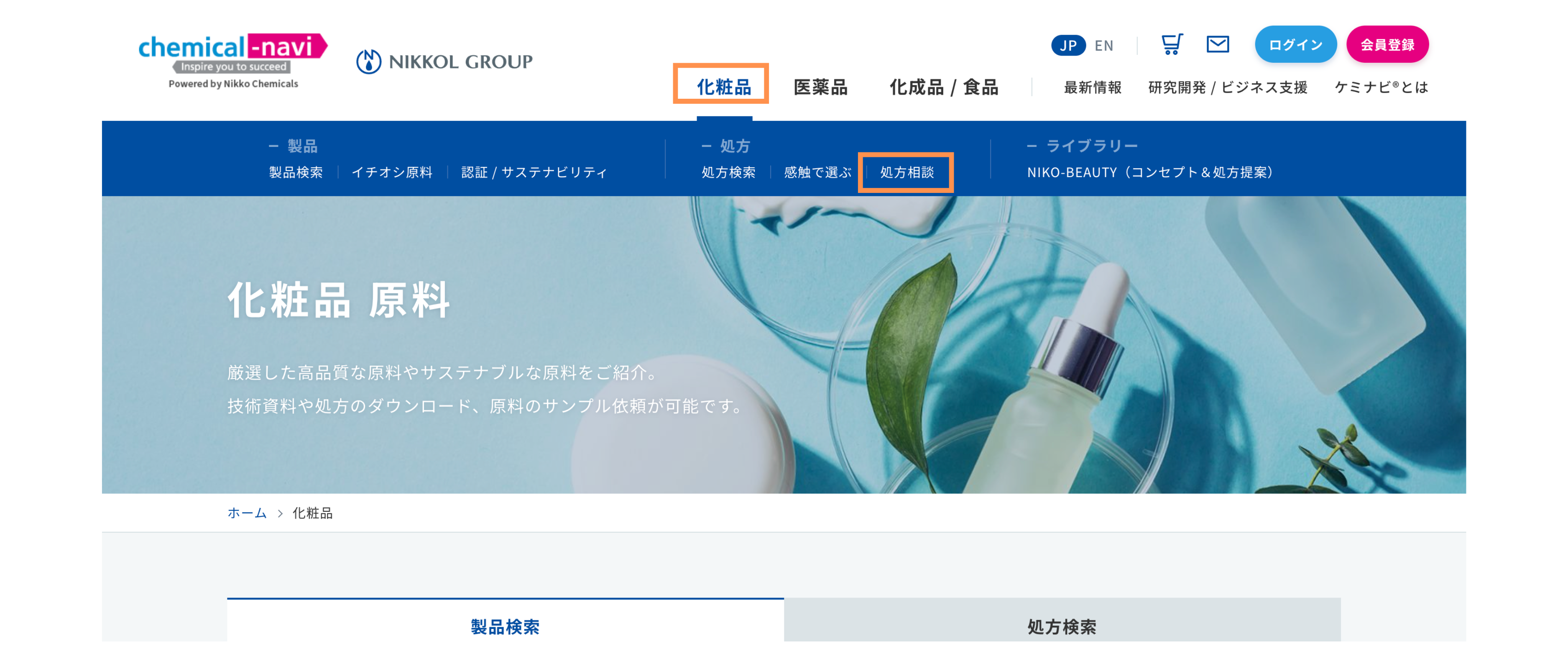Click the chemical-navi logo
1568x654 pixels.
pos(233,61)
